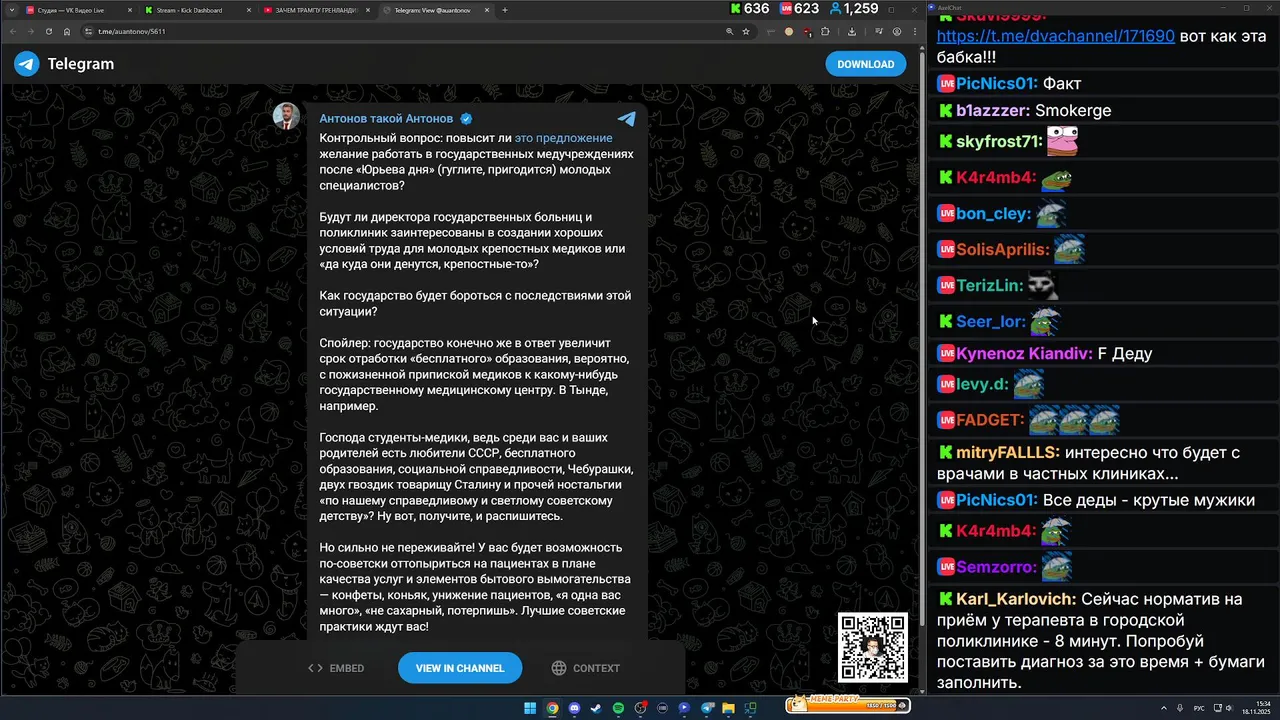This screenshot has width=1280, height=720.
Task: Bookmark this page with star icon
Action: click(x=746, y=31)
